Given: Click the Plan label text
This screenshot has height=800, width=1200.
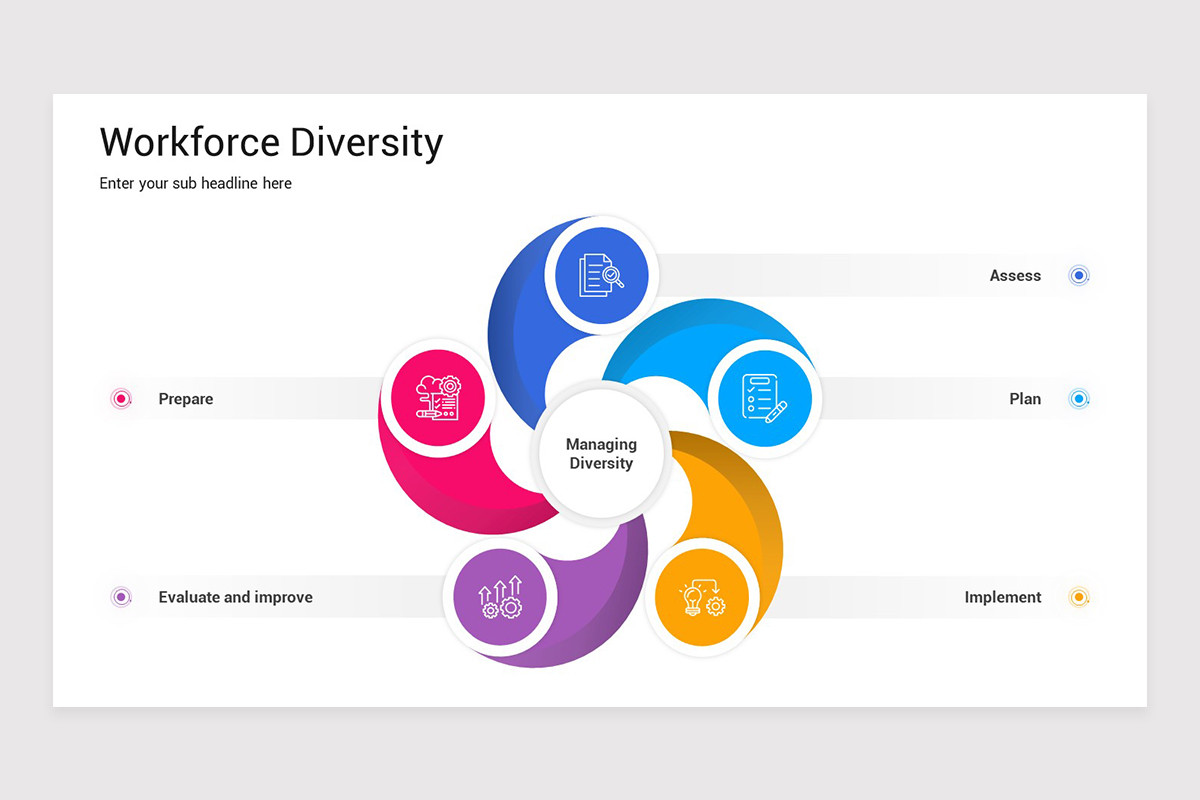Looking at the screenshot, I should pos(1025,399).
